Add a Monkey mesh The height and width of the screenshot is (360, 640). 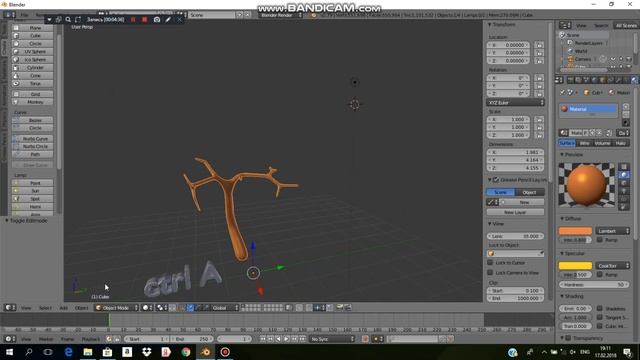point(33,102)
